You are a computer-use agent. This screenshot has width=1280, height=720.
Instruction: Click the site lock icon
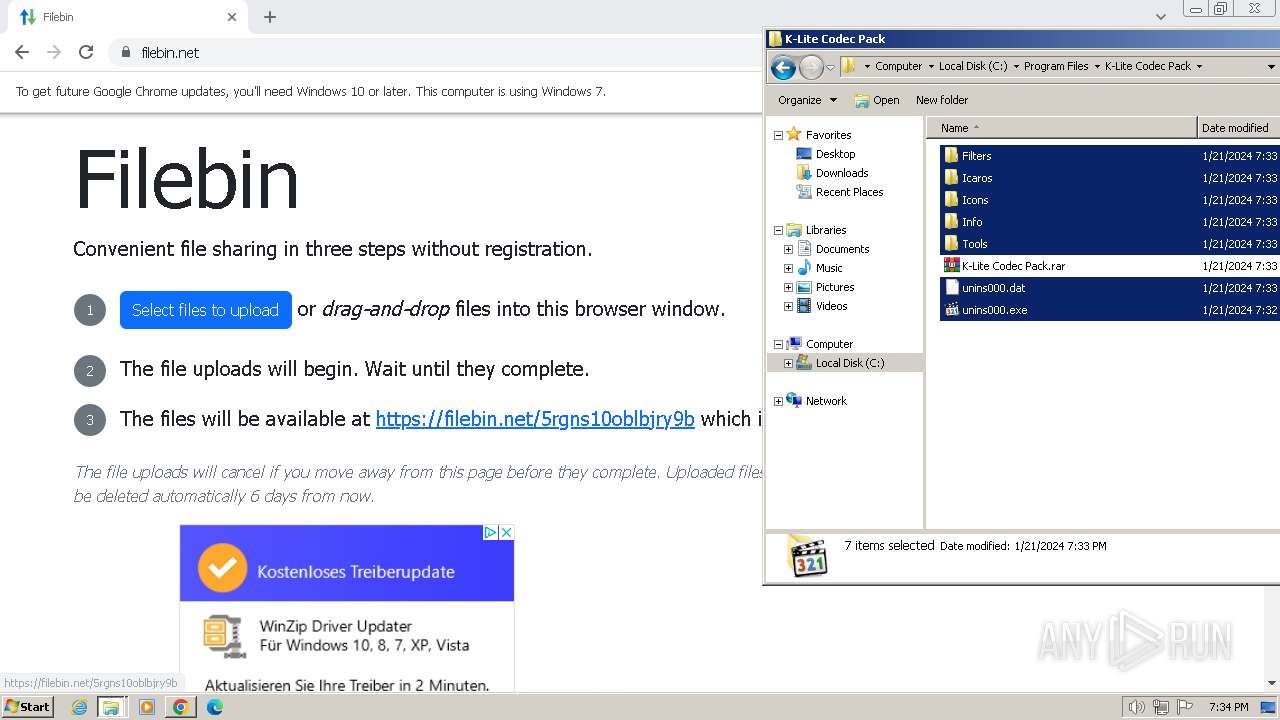coord(126,52)
